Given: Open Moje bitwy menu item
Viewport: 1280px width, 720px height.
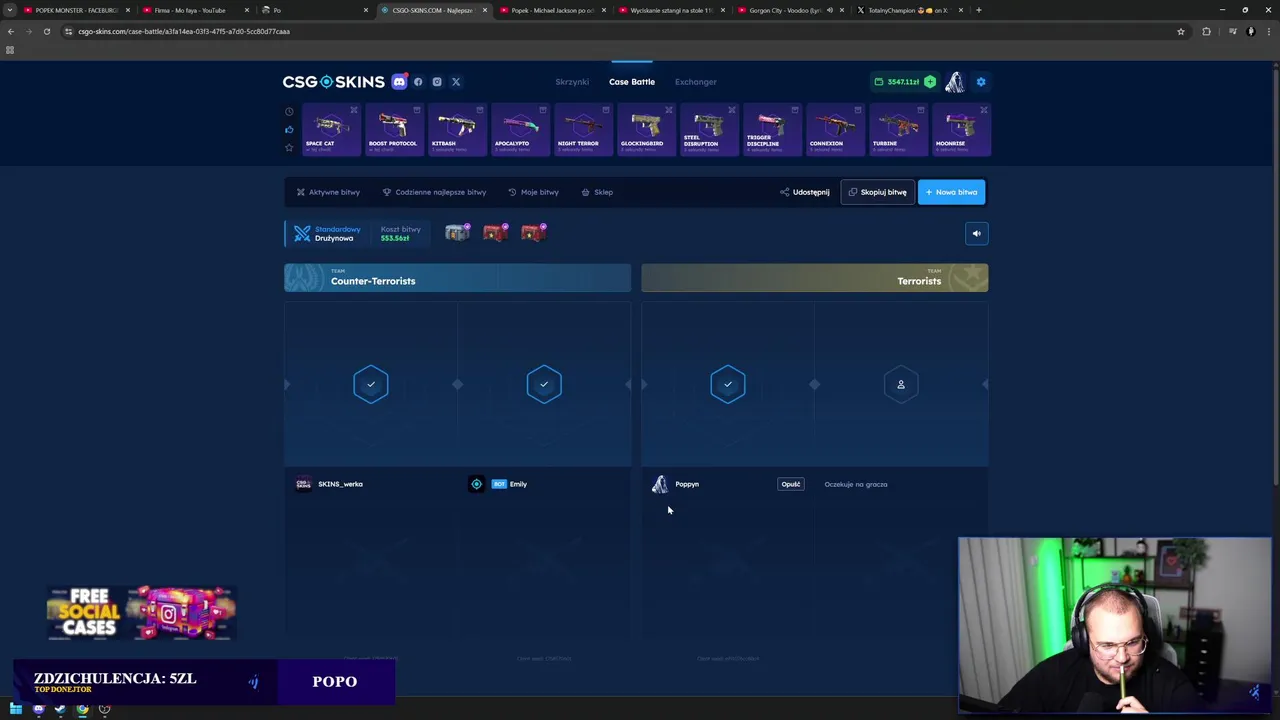Looking at the screenshot, I should coord(533,192).
